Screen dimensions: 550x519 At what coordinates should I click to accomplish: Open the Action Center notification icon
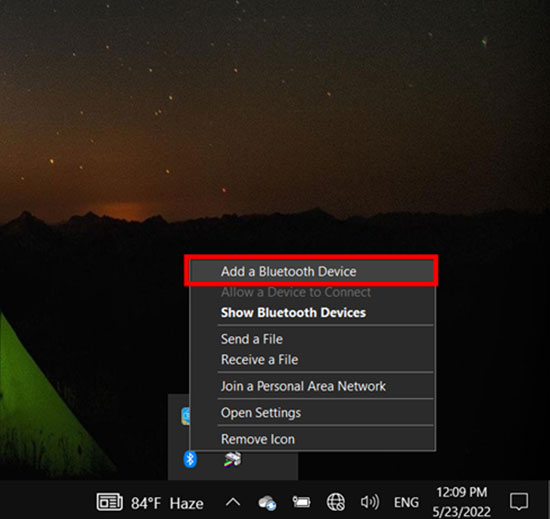tap(519, 501)
